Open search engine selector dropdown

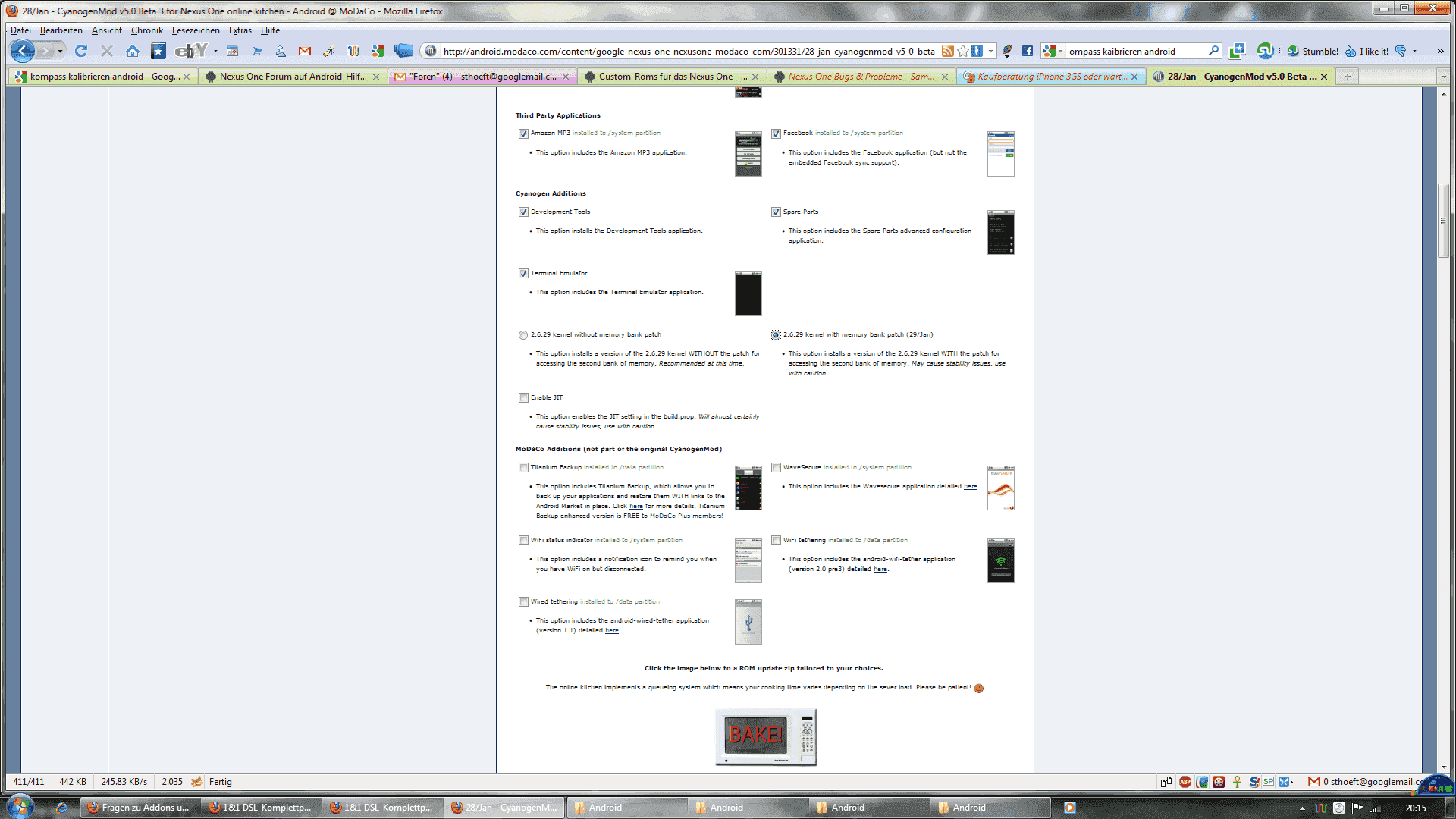[x=1060, y=51]
